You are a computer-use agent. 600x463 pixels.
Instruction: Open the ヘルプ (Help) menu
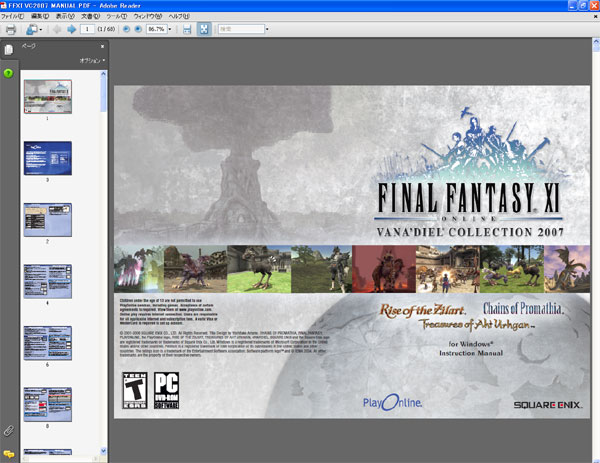179,16
